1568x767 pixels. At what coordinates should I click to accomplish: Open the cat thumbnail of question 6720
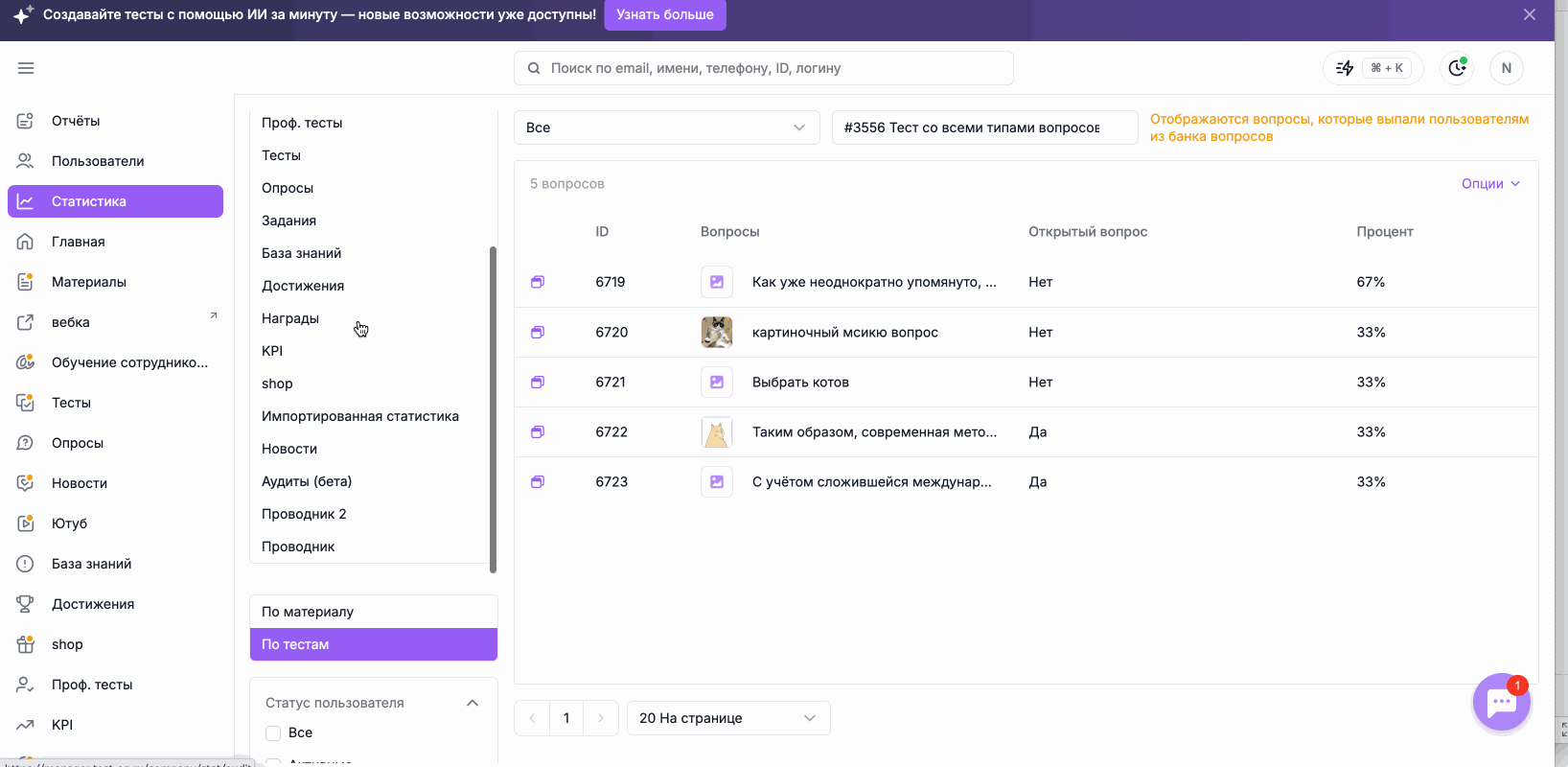point(717,332)
